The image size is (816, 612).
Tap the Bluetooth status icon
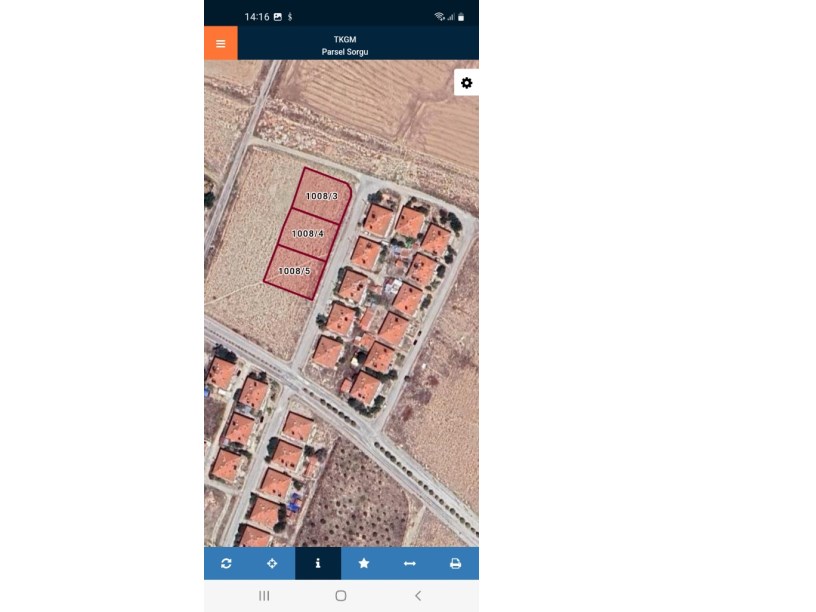[290, 17]
